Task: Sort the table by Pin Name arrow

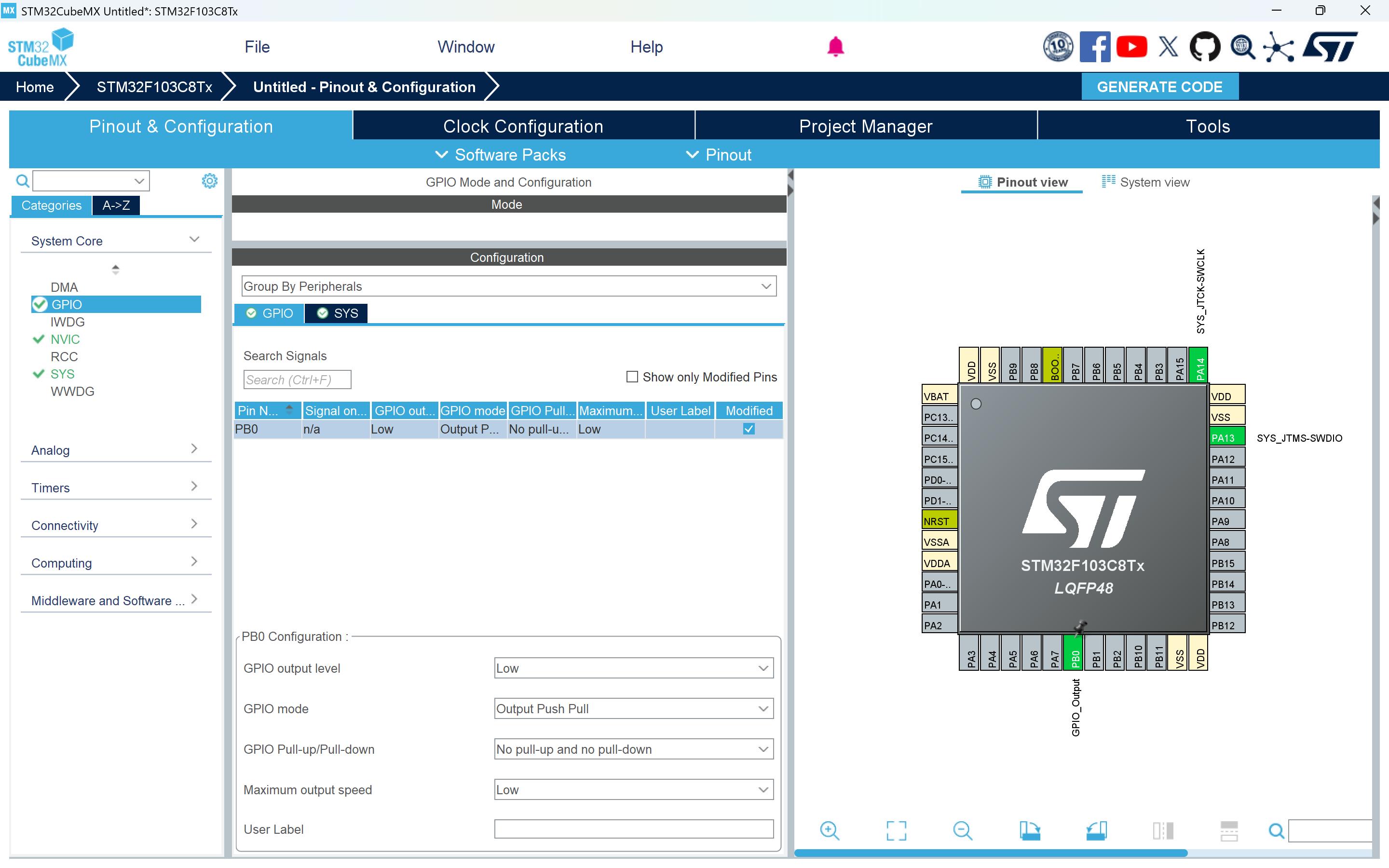Action: click(x=289, y=410)
